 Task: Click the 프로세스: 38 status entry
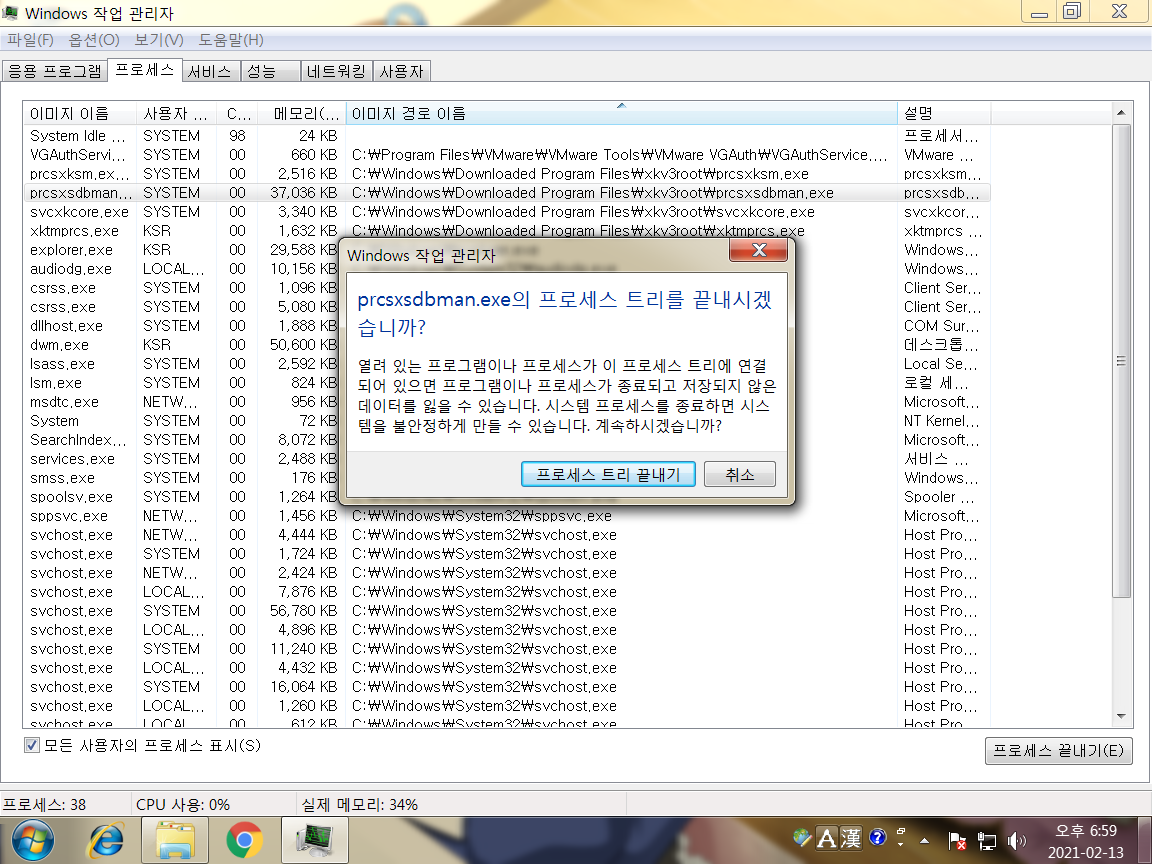44,804
